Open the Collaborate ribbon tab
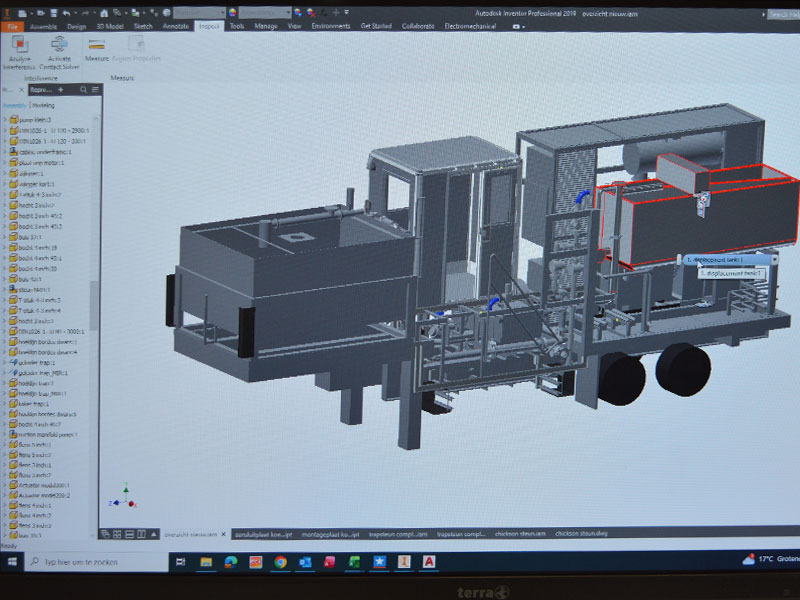Viewport: 800px width, 600px height. coord(418,26)
